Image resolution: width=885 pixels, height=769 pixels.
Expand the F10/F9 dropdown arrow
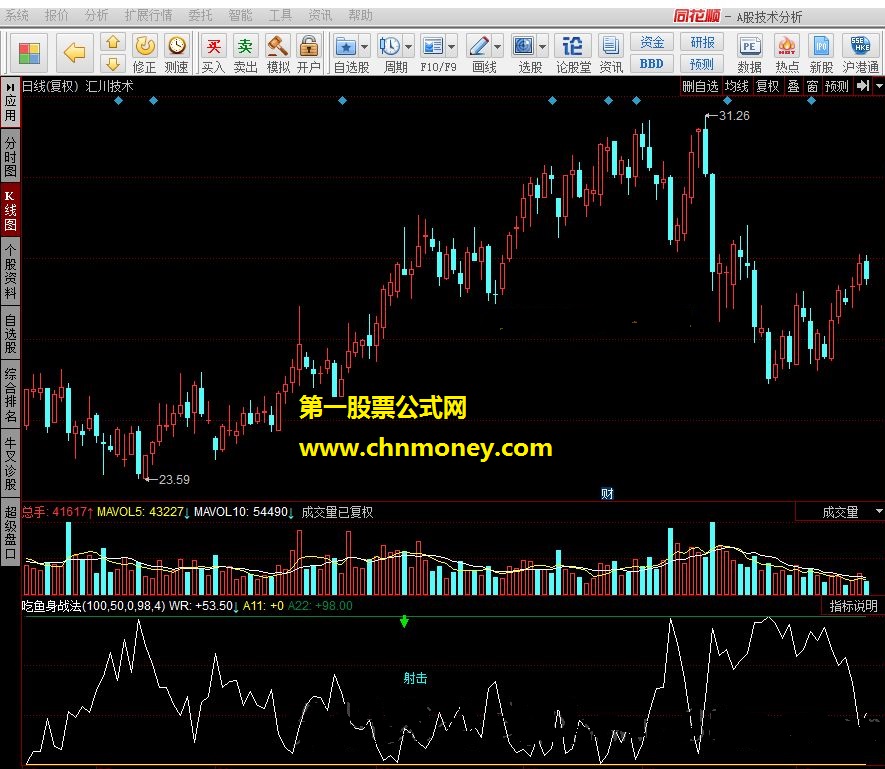[452, 47]
